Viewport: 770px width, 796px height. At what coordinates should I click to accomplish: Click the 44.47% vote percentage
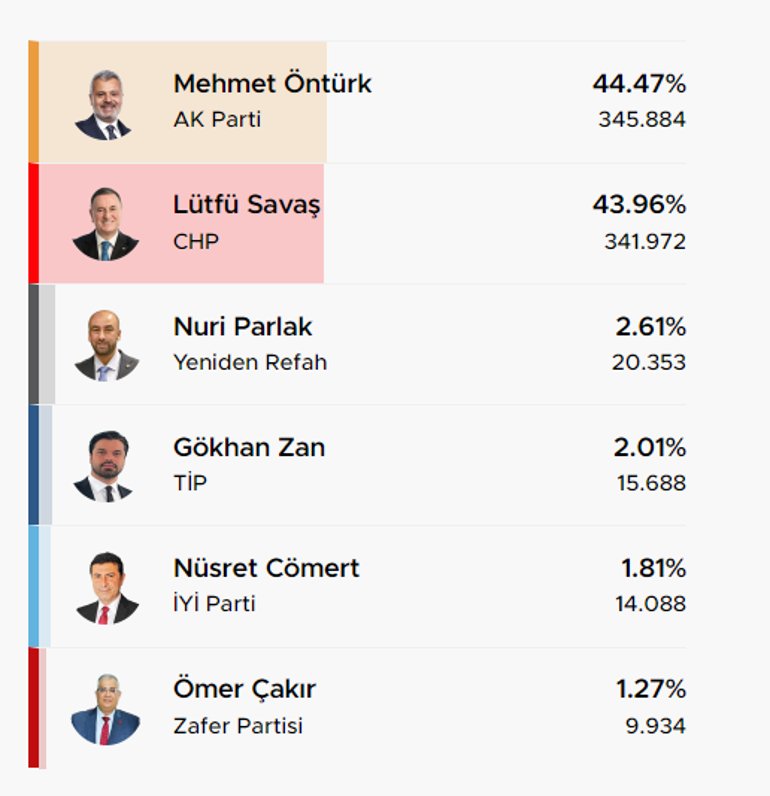tap(639, 83)
